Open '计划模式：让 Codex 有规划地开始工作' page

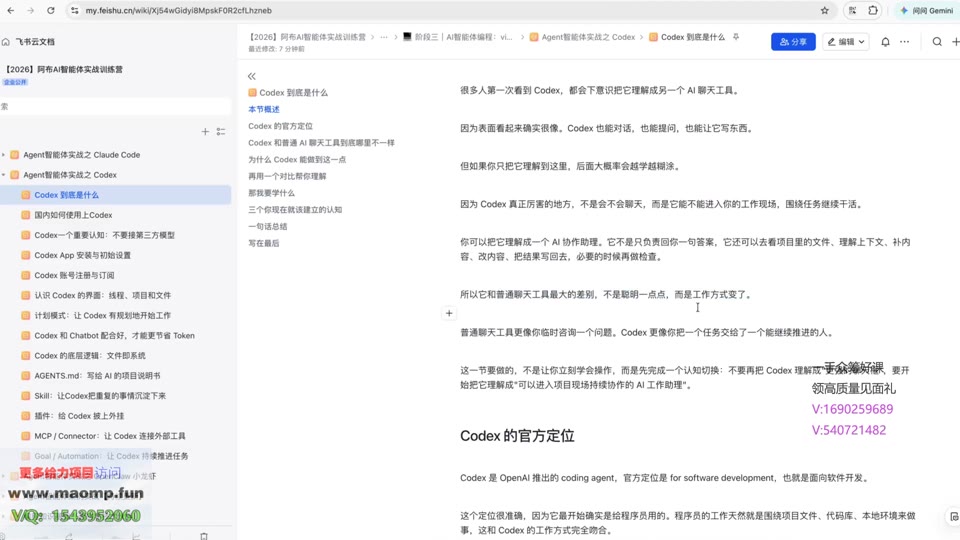click(102, 315)
